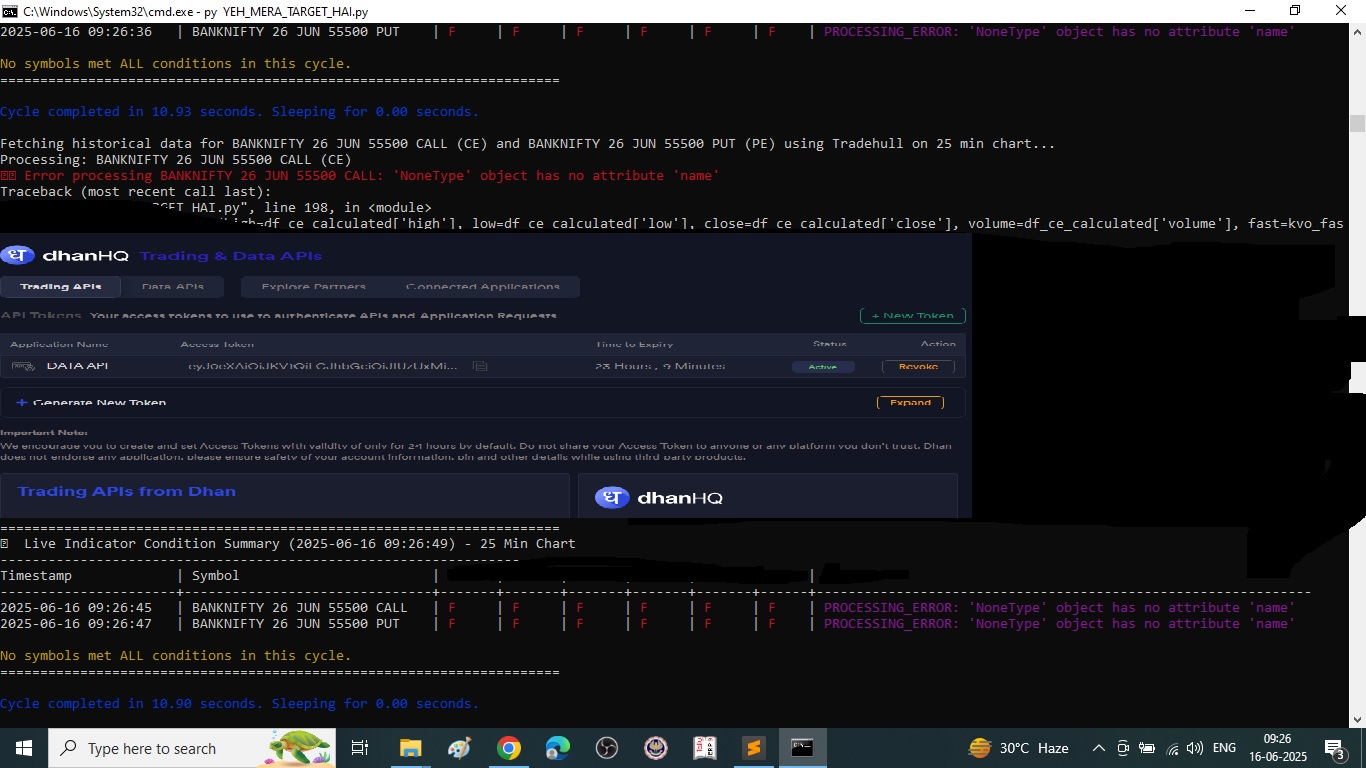Viewport: 1366px width, 768px height.
Task: Open the book reader app on taskbar
Action: 704,748
